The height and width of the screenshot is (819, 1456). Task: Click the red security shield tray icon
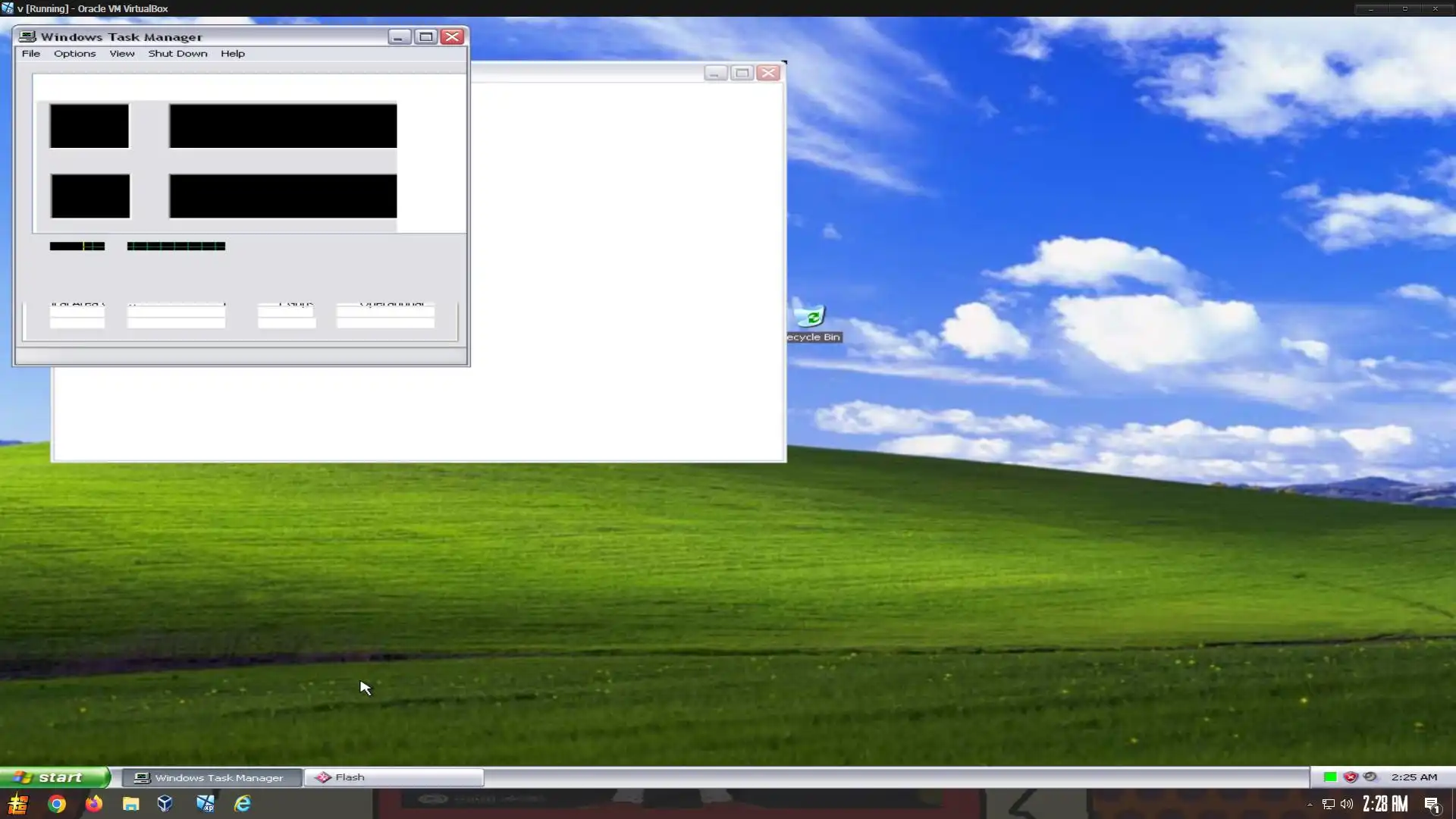coord(1350,777)
